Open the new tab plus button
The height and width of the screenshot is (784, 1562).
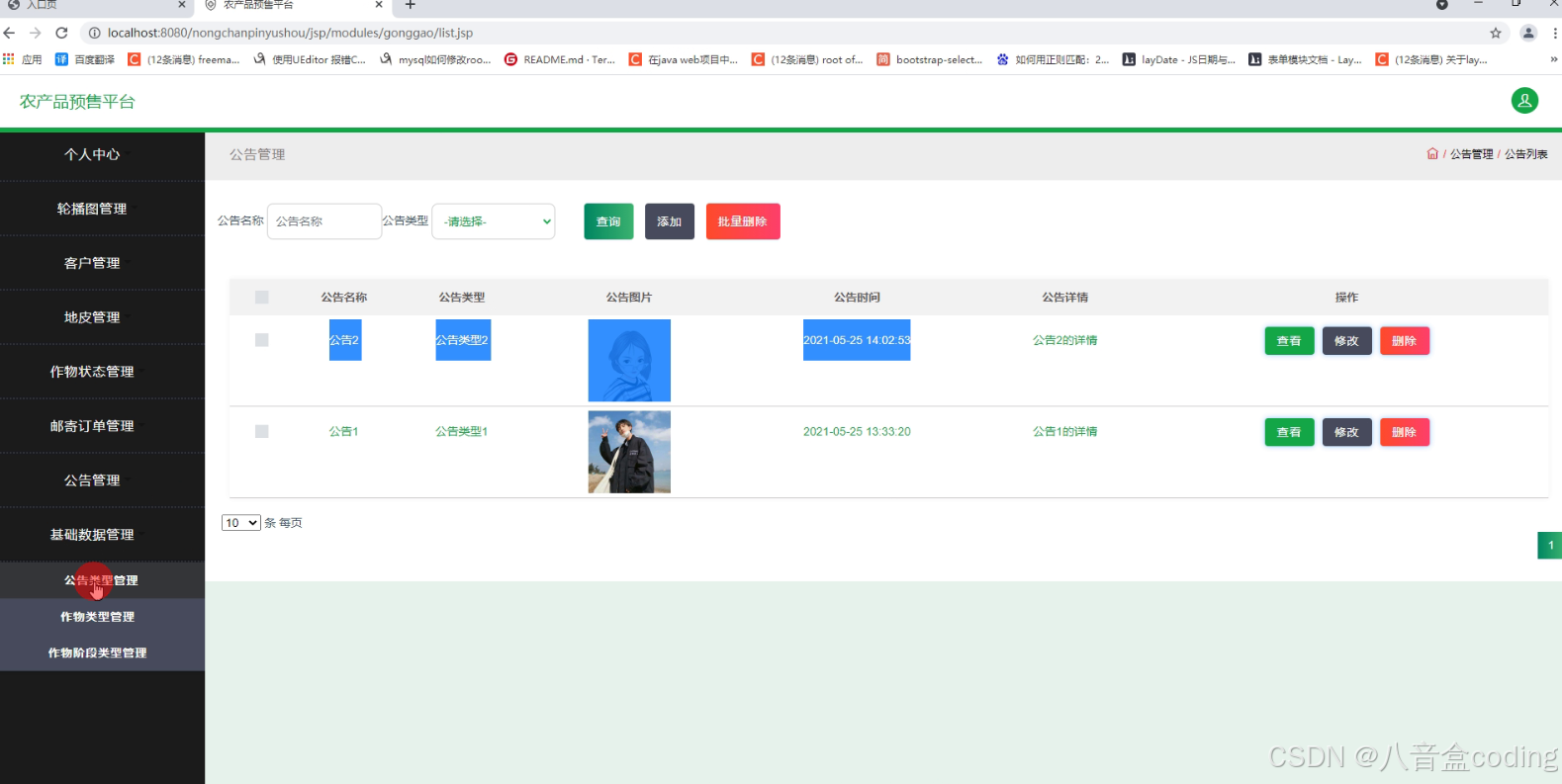click(411, 5)
